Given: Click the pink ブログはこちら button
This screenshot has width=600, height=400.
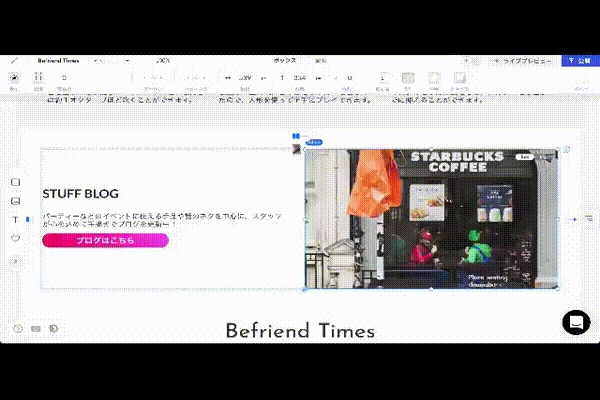Looking at the screenshot, I should pos(105,240).
